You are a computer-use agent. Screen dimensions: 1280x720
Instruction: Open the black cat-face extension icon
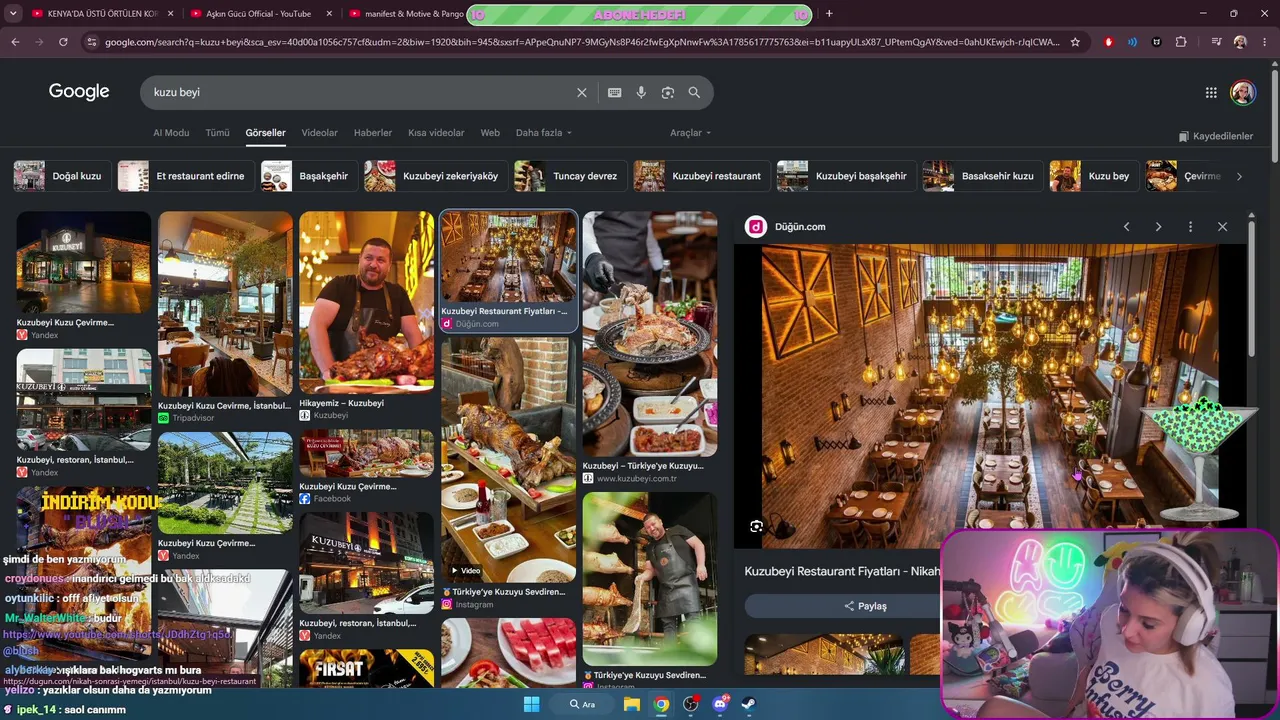[x=1157, y=42]
